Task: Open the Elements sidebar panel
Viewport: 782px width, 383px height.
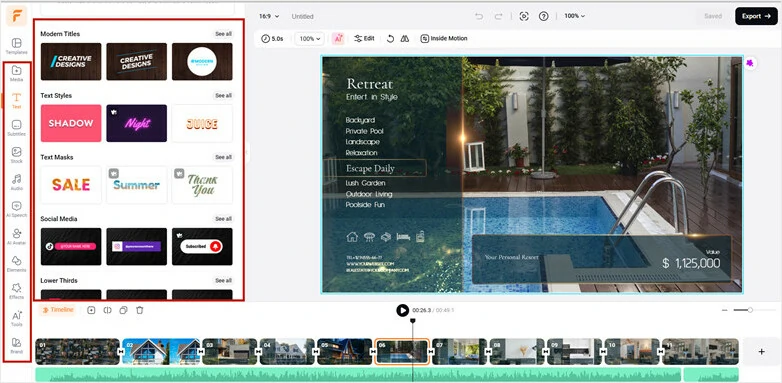Action: point(16,264)
